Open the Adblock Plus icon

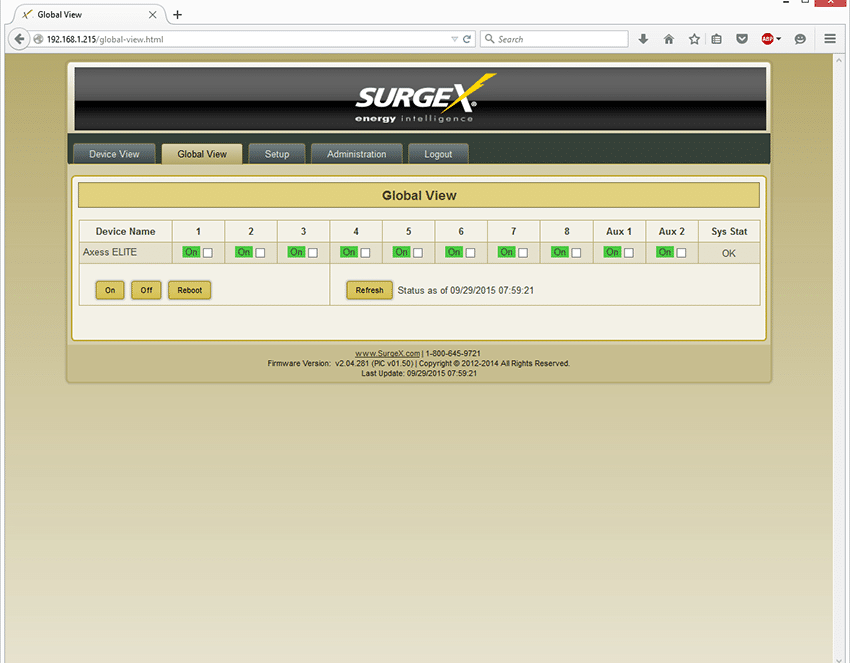tap(767, 39)
